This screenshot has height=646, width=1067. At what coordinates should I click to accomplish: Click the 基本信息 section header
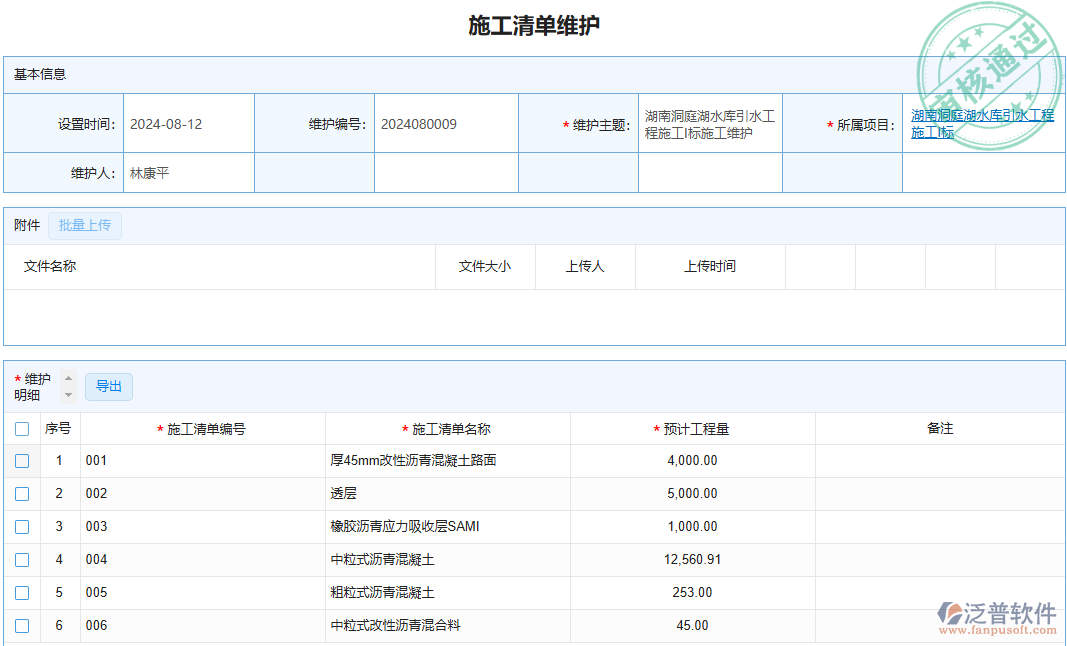tap(38, 72)
